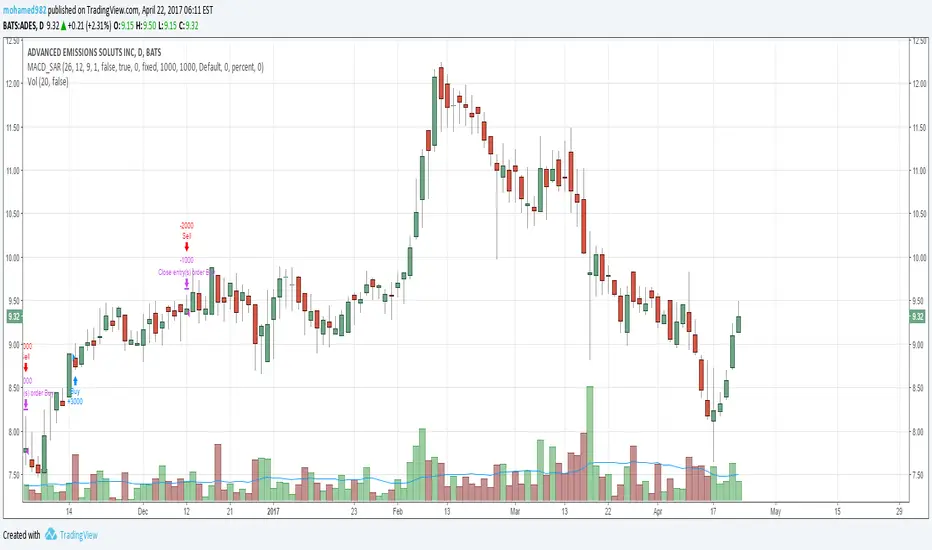
Task: Click the Close entry(s) order Buy label
Action: point(186,272)
